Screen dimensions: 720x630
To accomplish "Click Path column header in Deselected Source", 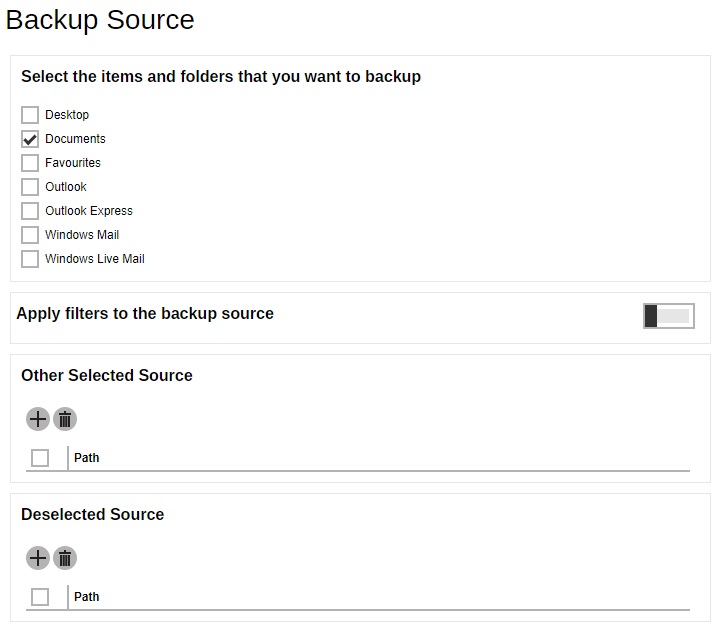I will pyautogui.click(x=86, y=597).
